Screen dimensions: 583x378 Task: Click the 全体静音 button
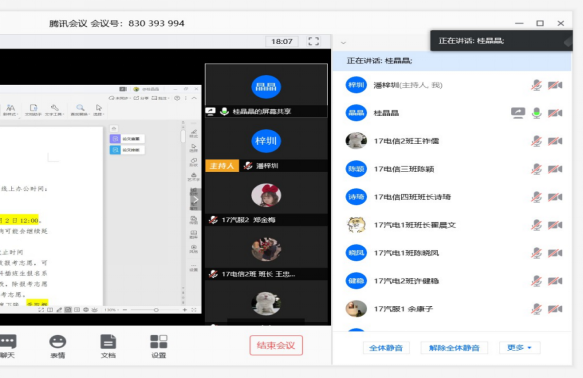tap(386, 348)
